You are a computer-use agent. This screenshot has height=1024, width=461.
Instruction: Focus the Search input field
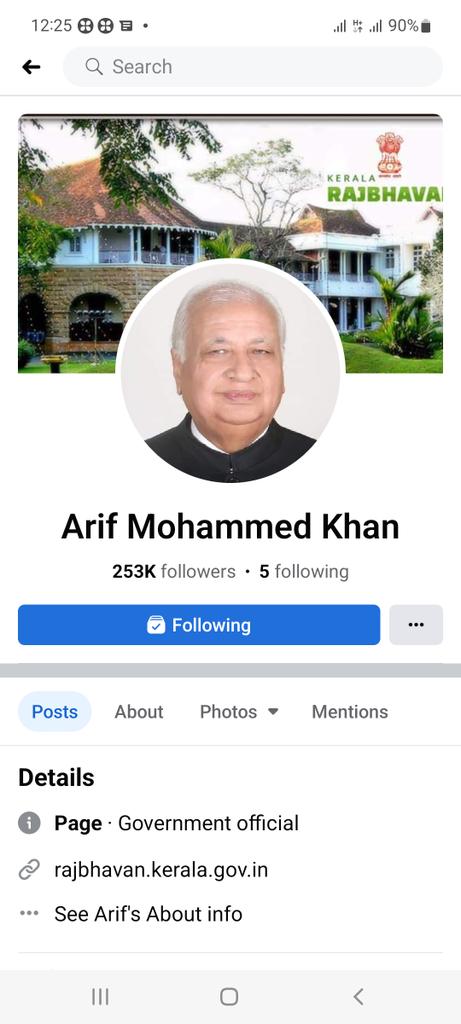click(253, 67)
